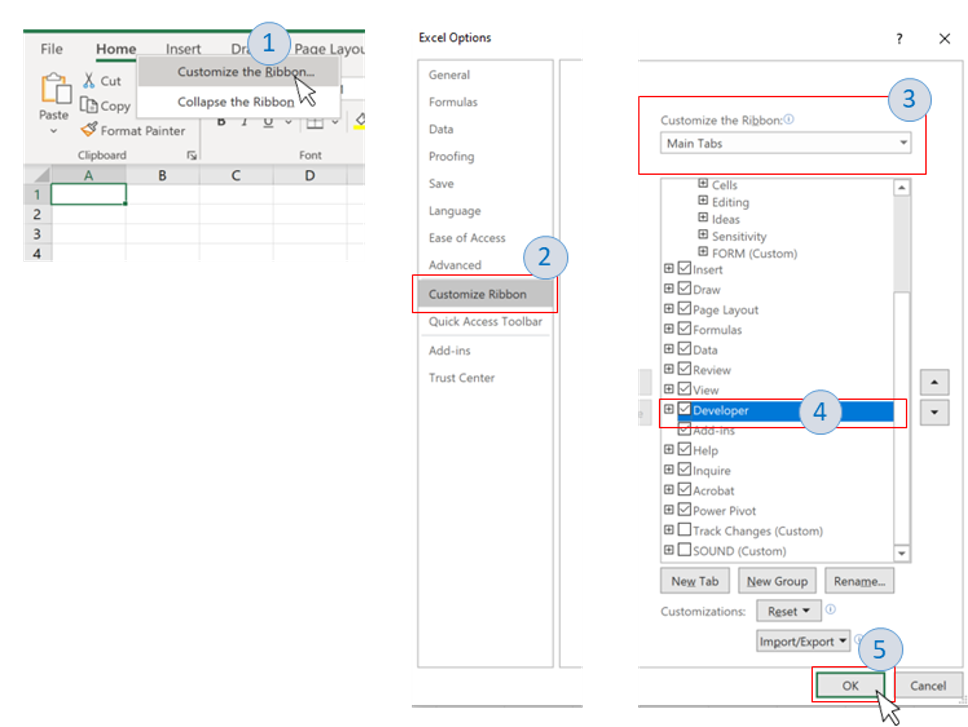The height and width of the screenshot is (727, 968).
Task: Select the Format Painter brush icon
Action: click(x=88, y=130)
